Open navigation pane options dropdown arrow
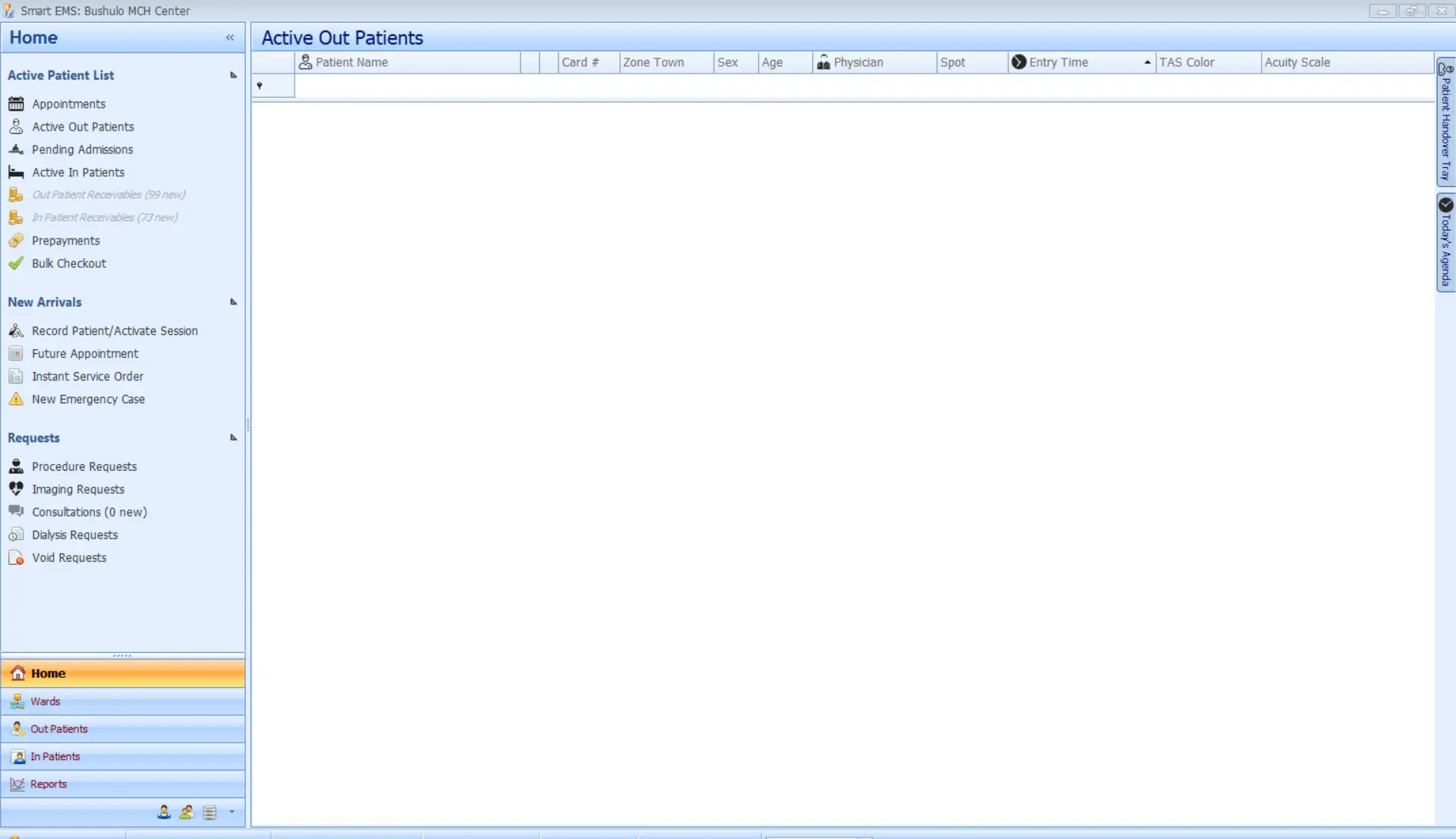The height and width of the screenshot is (839, 1456). (232, 812)
